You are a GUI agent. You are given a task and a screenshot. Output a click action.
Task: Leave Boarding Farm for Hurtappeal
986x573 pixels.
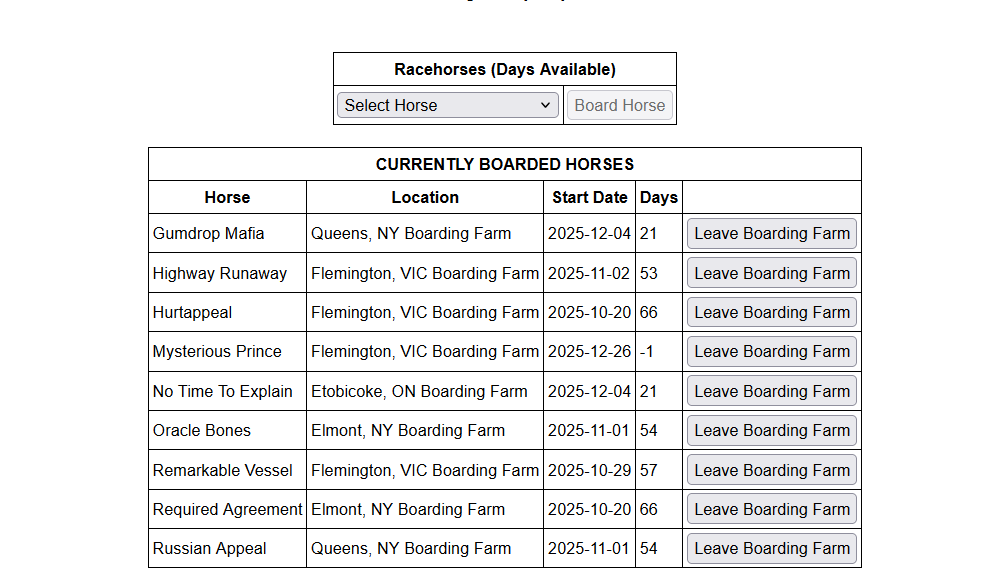771,312
